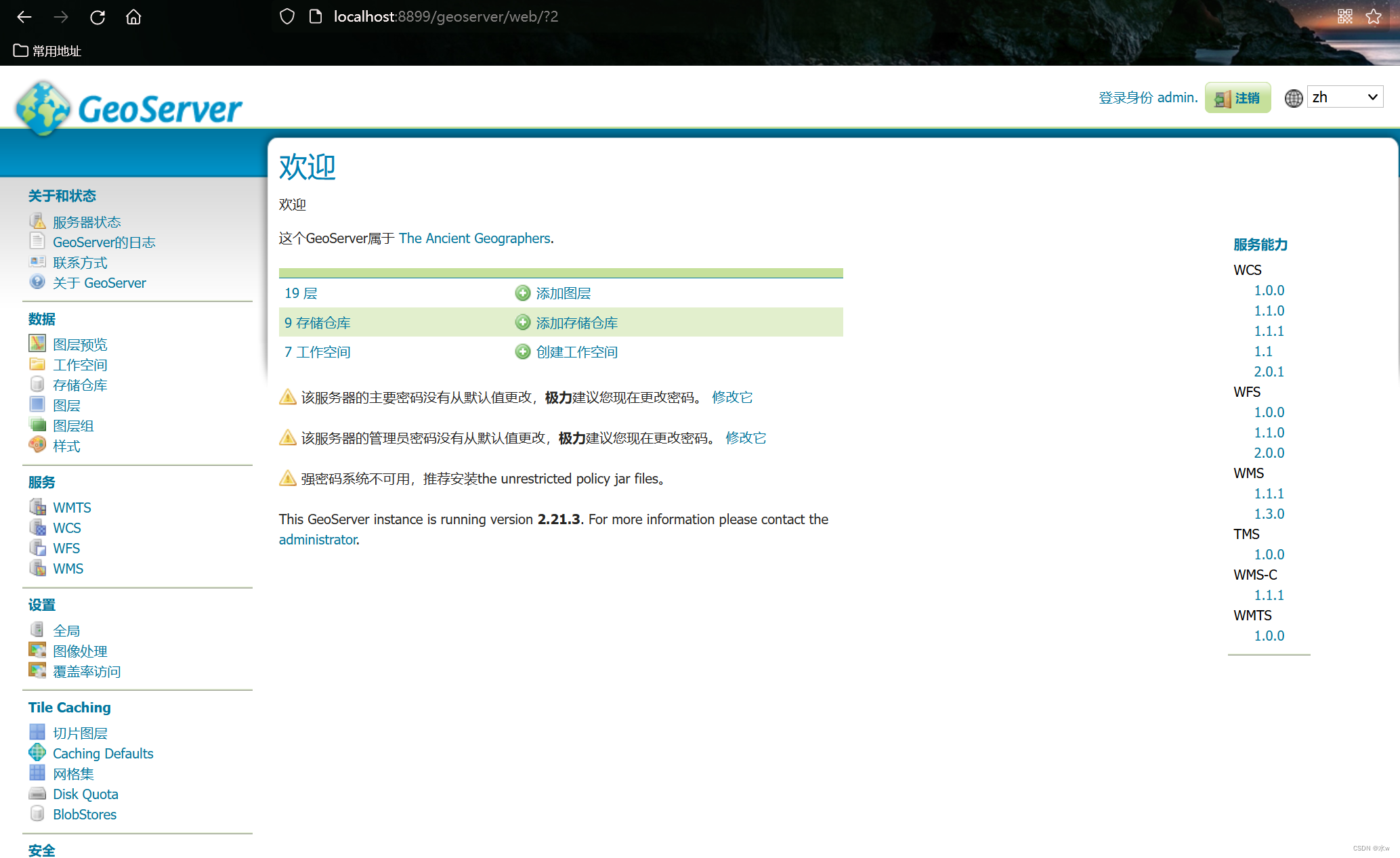Click the 创建工作空间 green plus icon
The width and height of the screenshot is (1400, 858).
coord(522,351)
